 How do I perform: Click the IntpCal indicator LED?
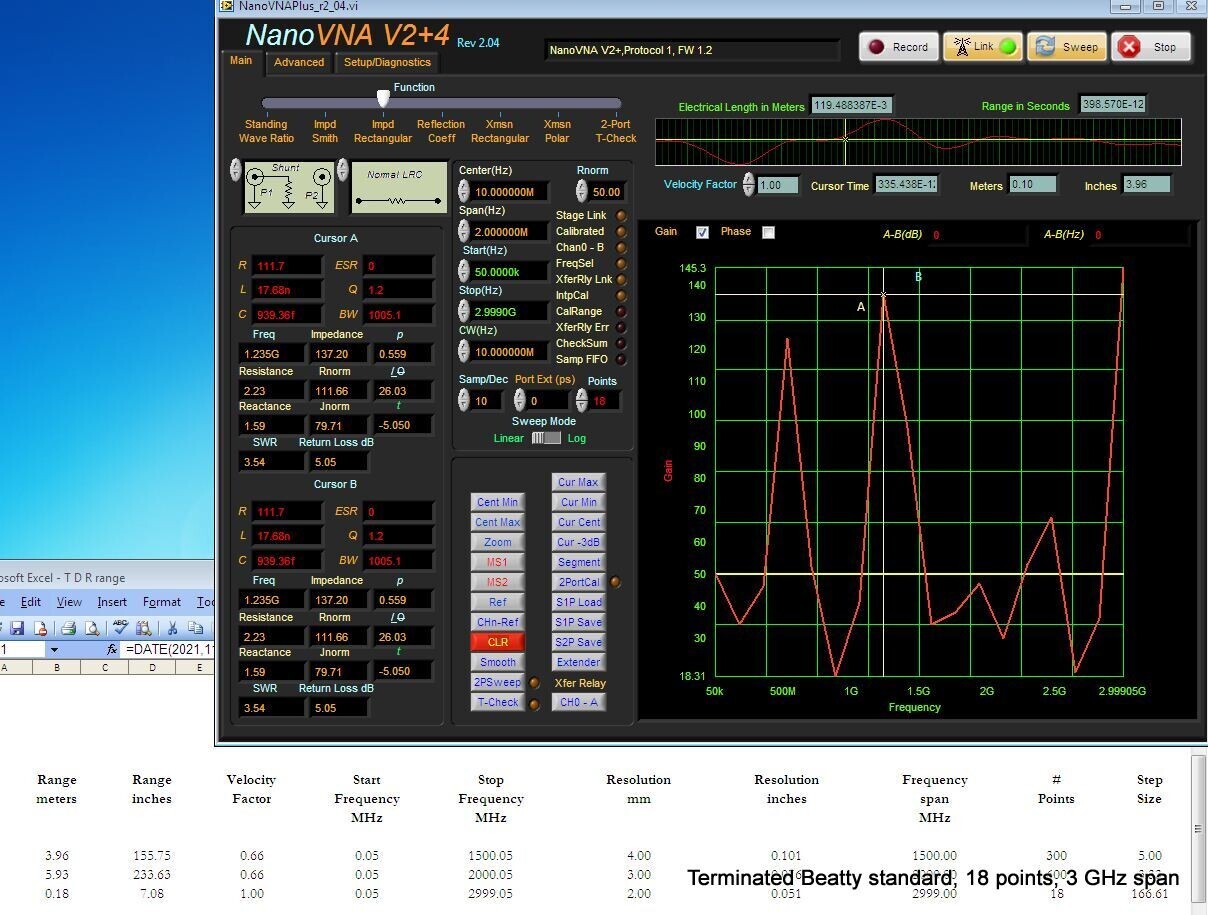(x=621, y=295)
